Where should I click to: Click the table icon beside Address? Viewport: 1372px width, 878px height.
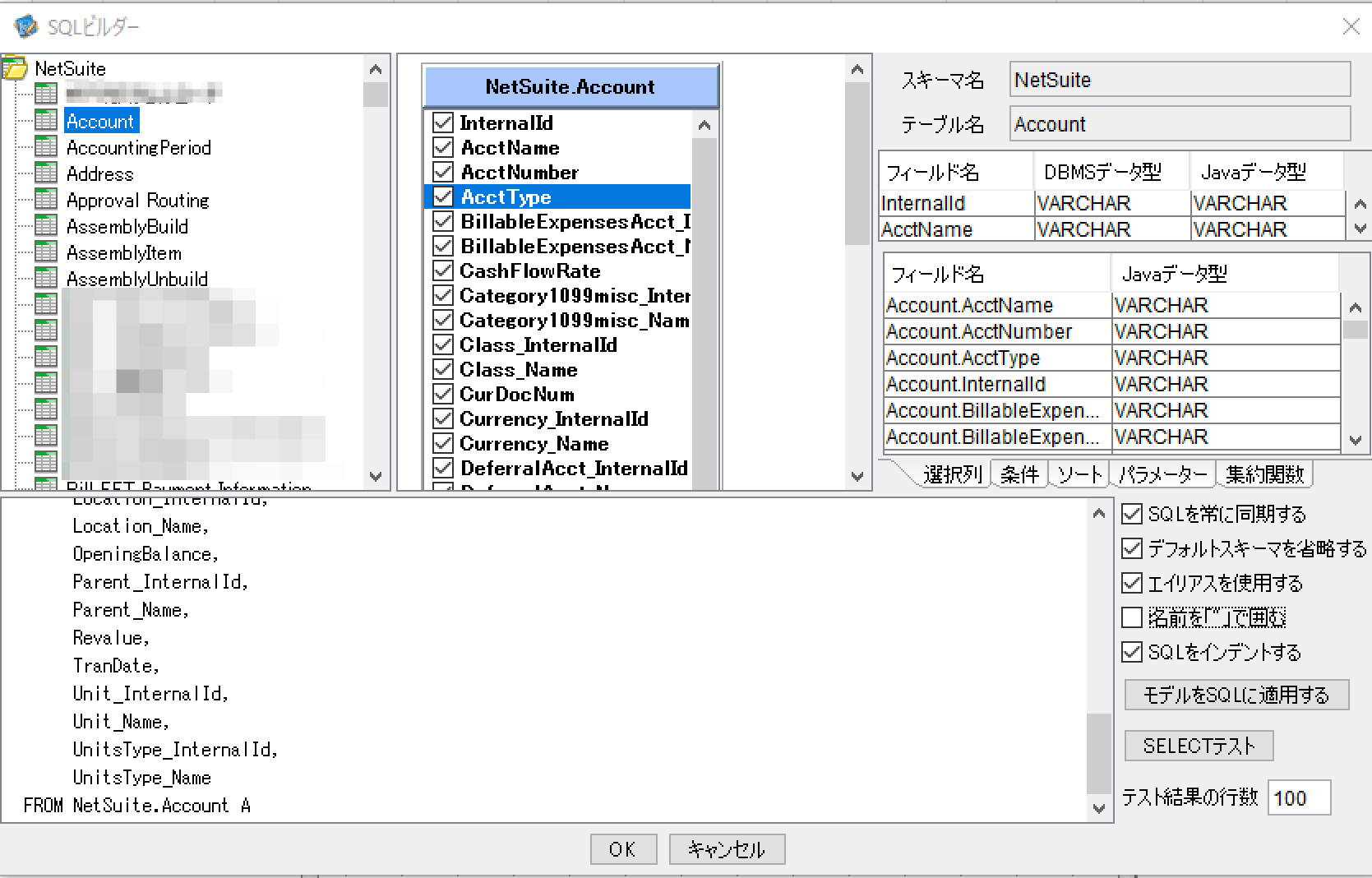46,173
